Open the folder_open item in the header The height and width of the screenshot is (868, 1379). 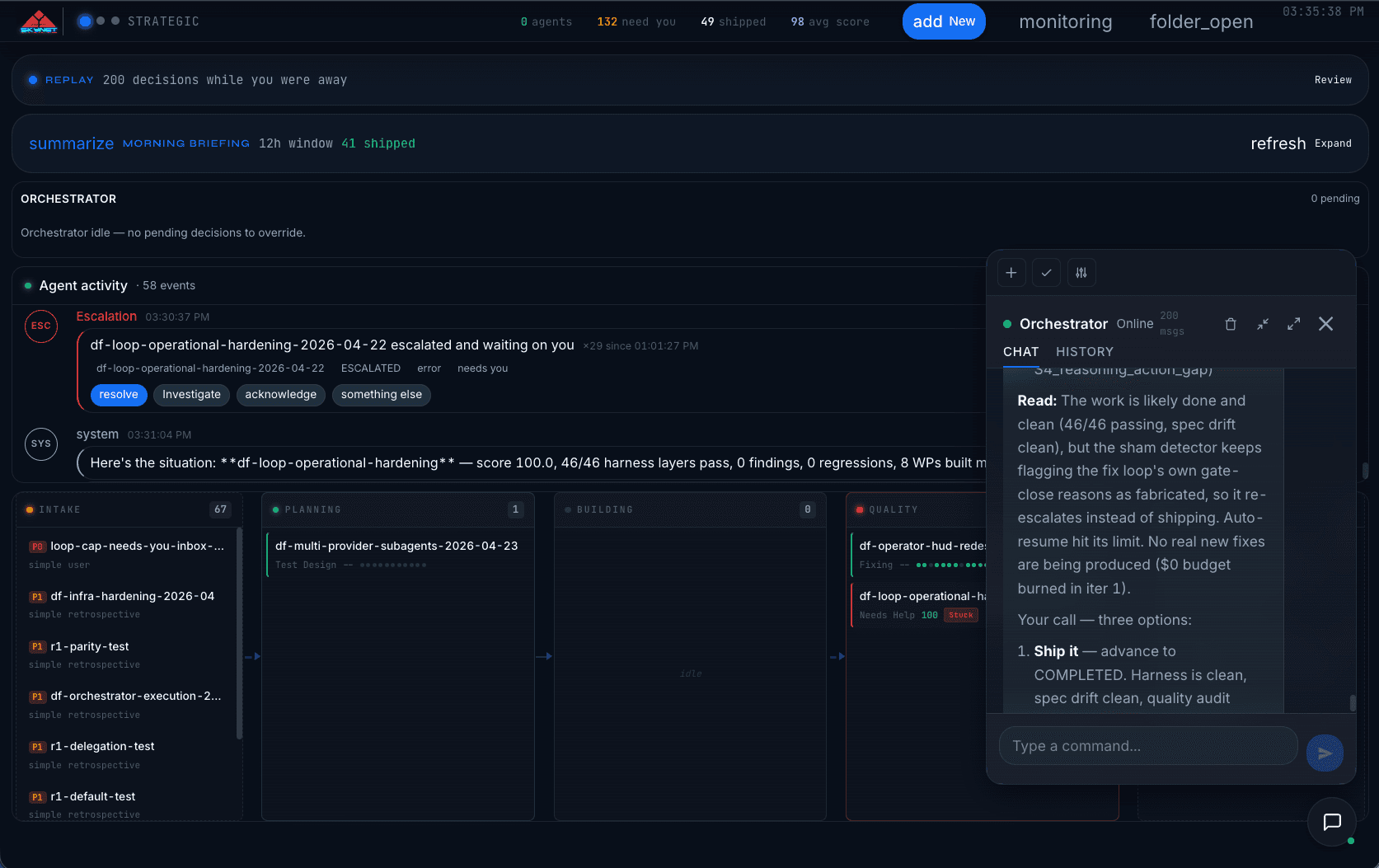click(x=1201, y=22)
